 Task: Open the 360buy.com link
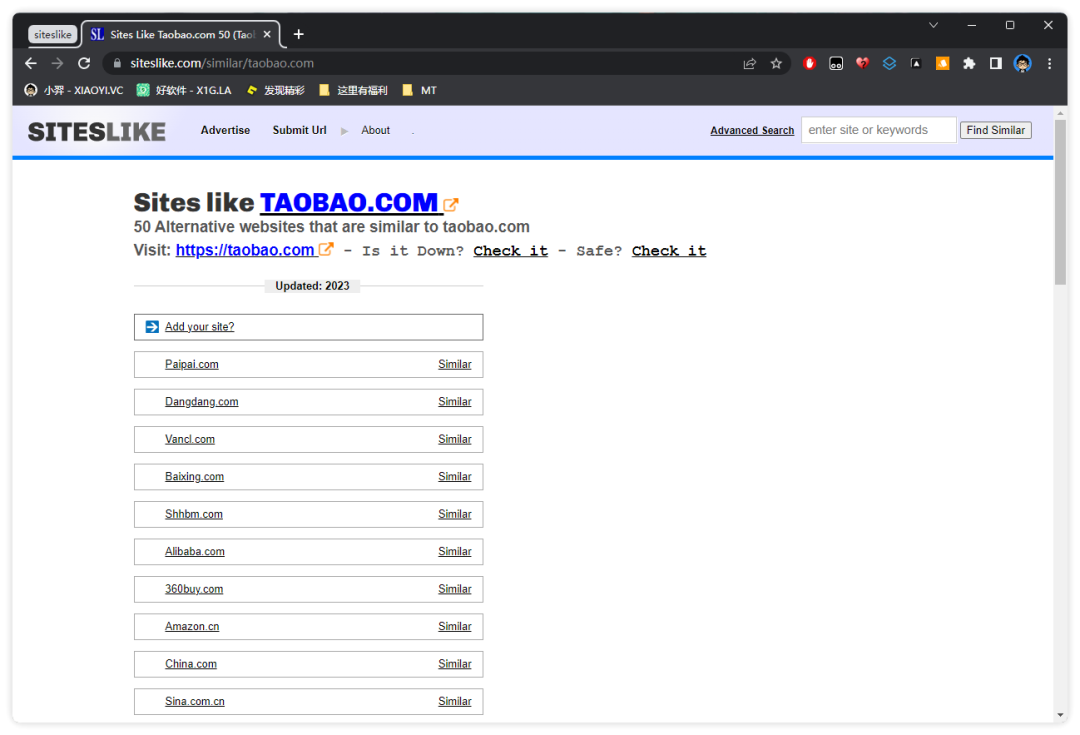194,589
